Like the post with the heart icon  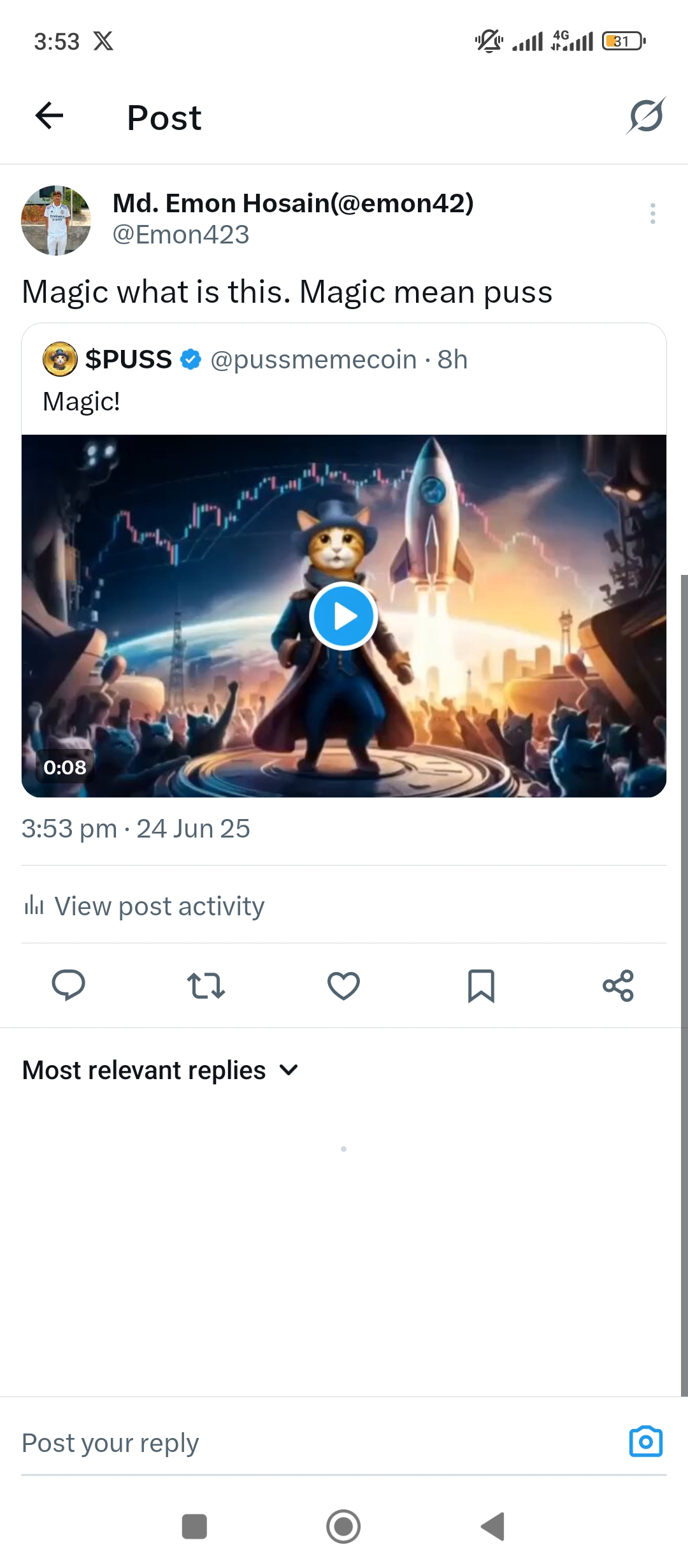pos(343,985)
